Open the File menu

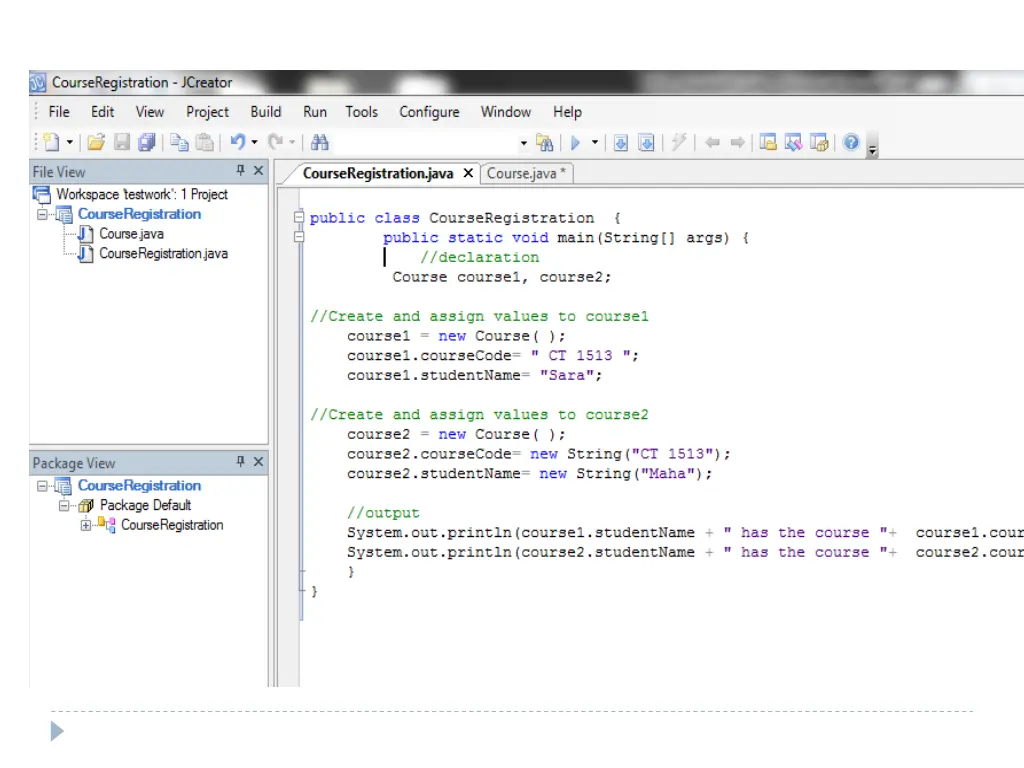tap(59, 112)
